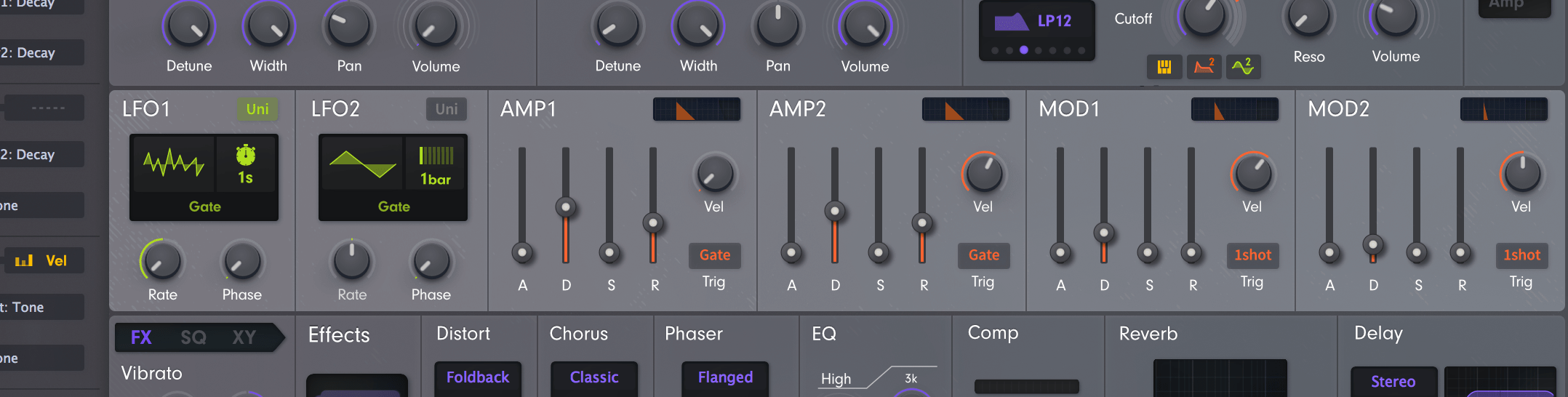Image resolution: width=1568 pixels, height=397 pixels.
Task: Click the LFO2 Phase knob
Action: click(x=431, y=261)
